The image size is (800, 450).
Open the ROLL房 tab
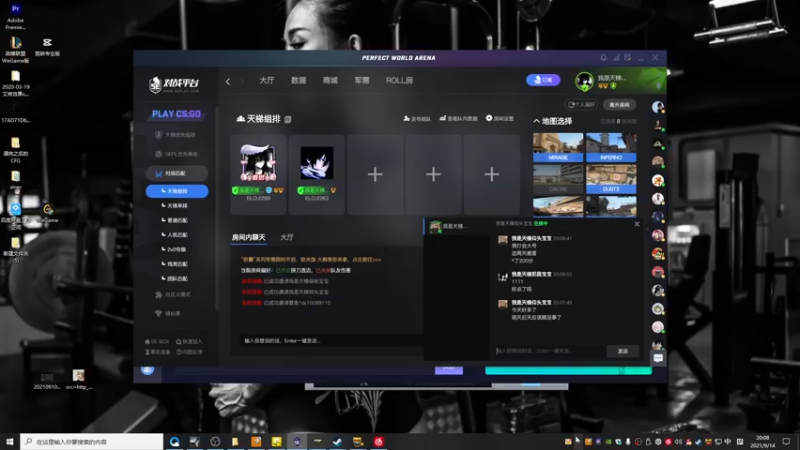point(399,81)
